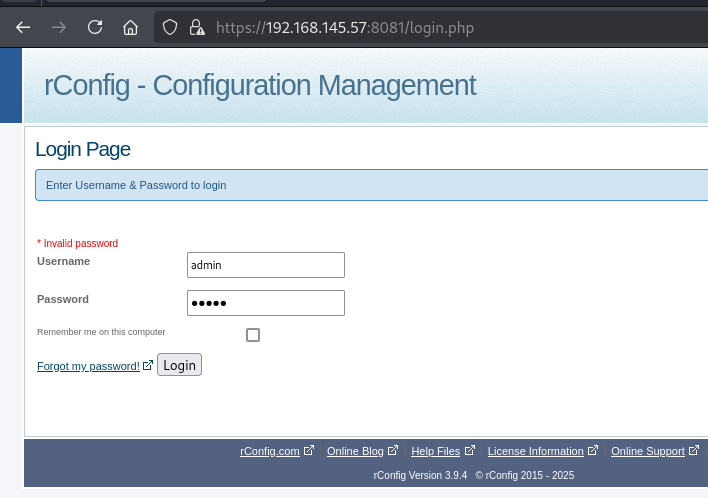The height and width of the screenshot is (498, 708).
Task: Click the "Username" field label
Action: (x=63, y=261)
